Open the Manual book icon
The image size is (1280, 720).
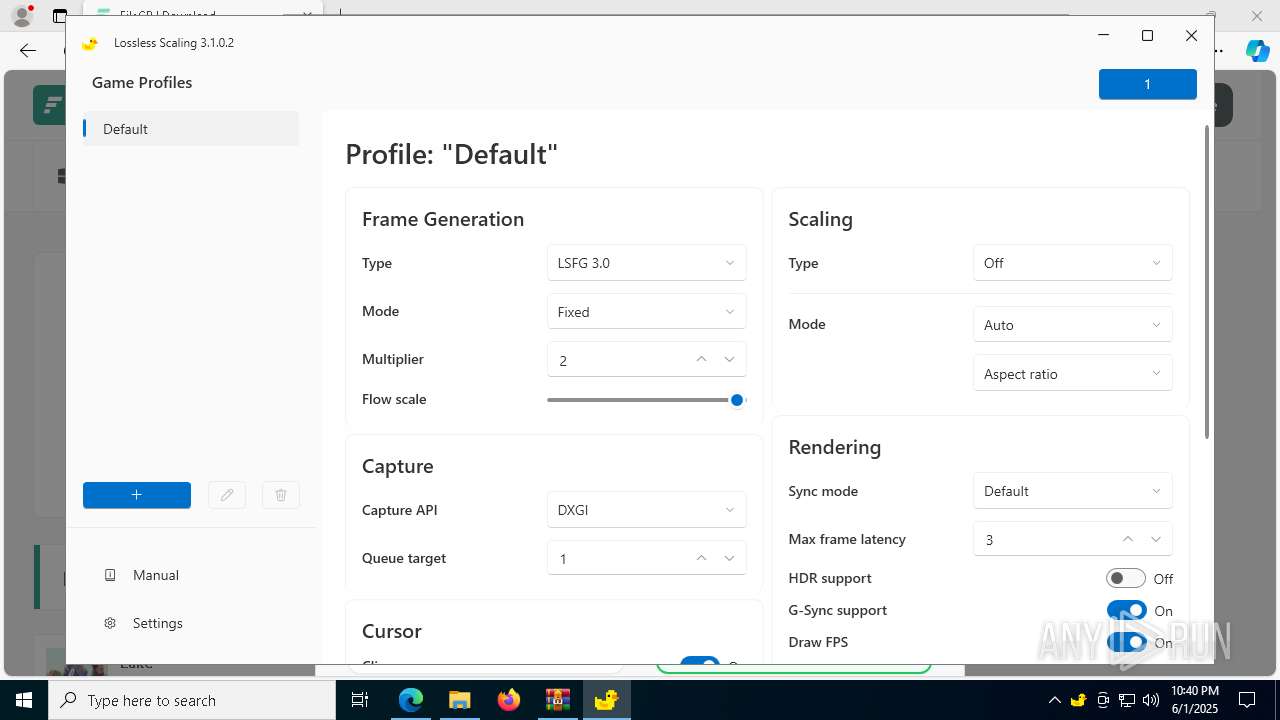tap(110, 575)
